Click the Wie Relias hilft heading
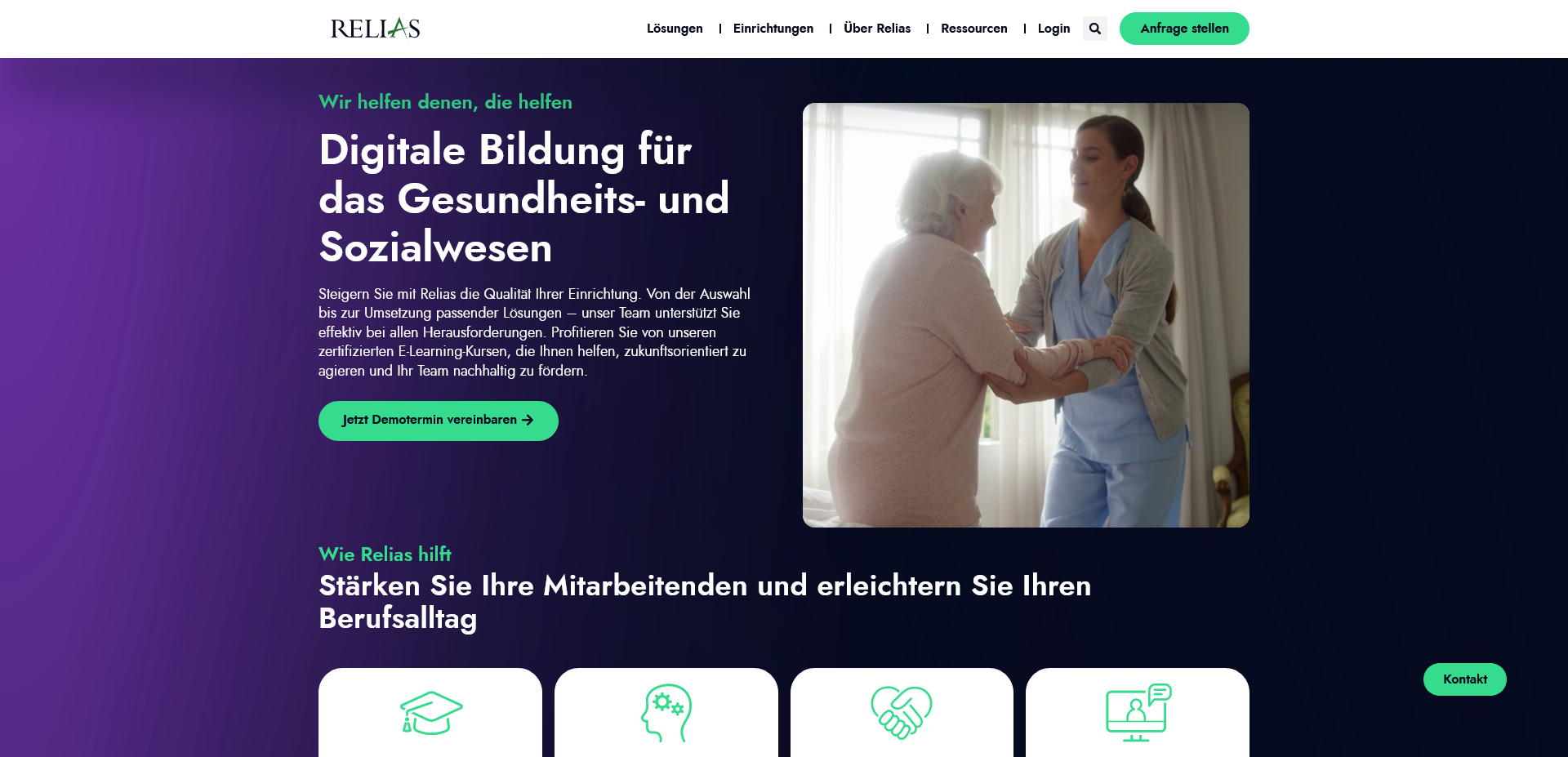1568x757 pixels. pyautogui.click(x=385, y=554)
